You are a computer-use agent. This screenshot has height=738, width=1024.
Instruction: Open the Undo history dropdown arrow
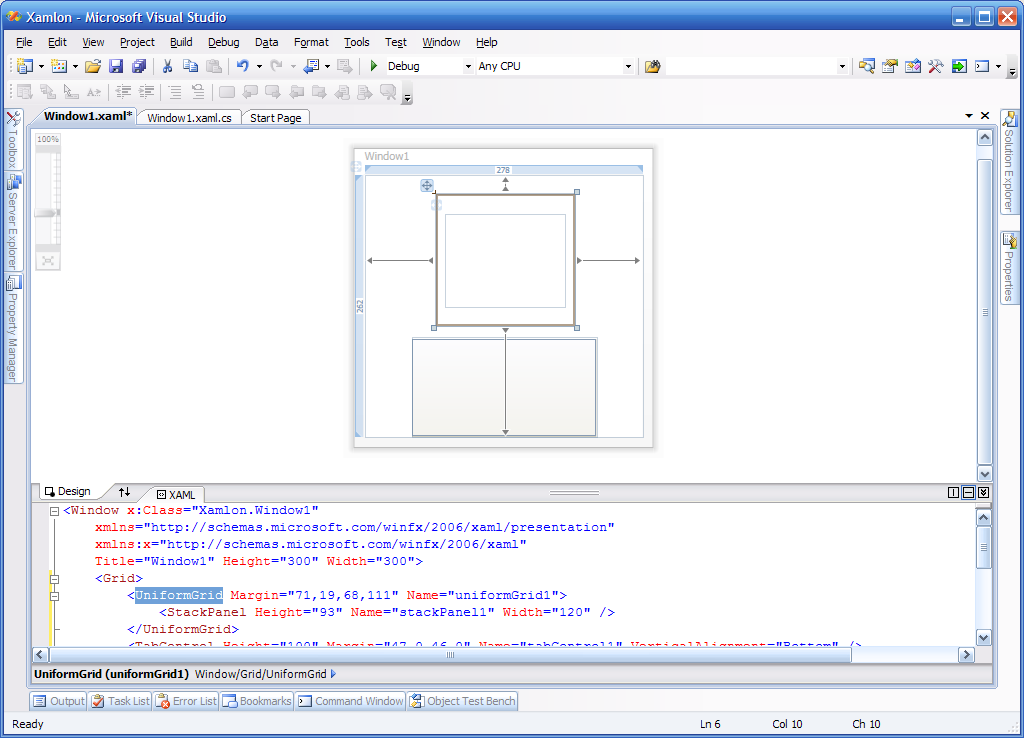tap(259, 66)
